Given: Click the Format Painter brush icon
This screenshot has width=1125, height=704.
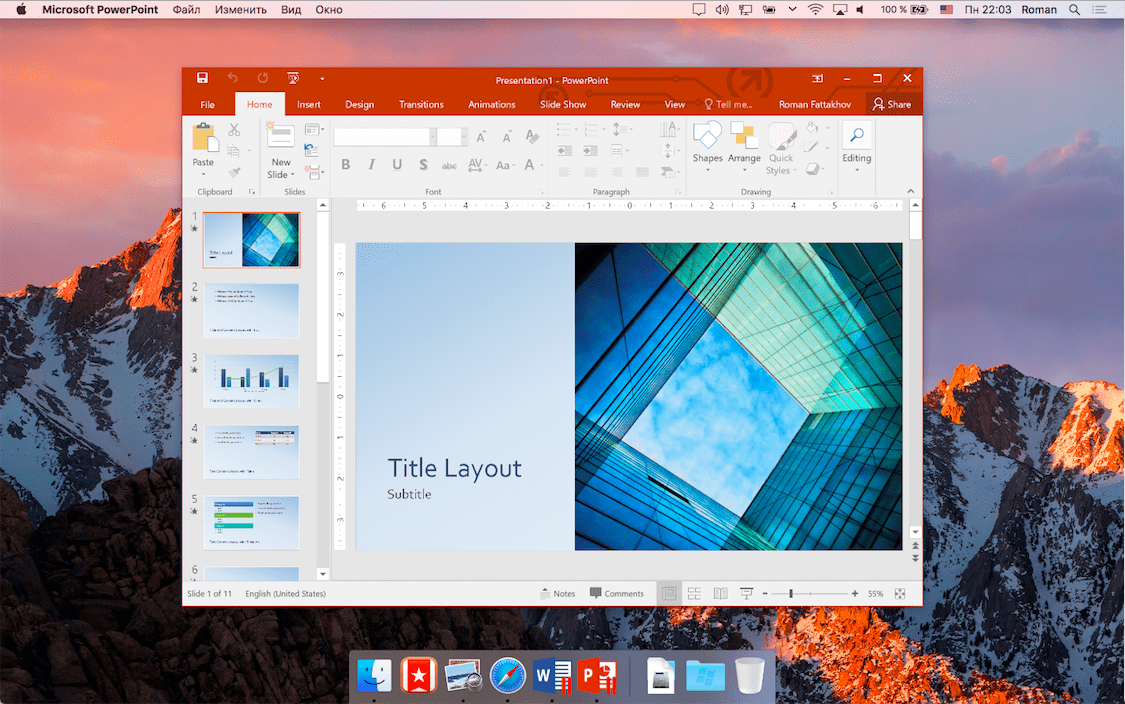Looking at the screenshot, I should 234,172.
